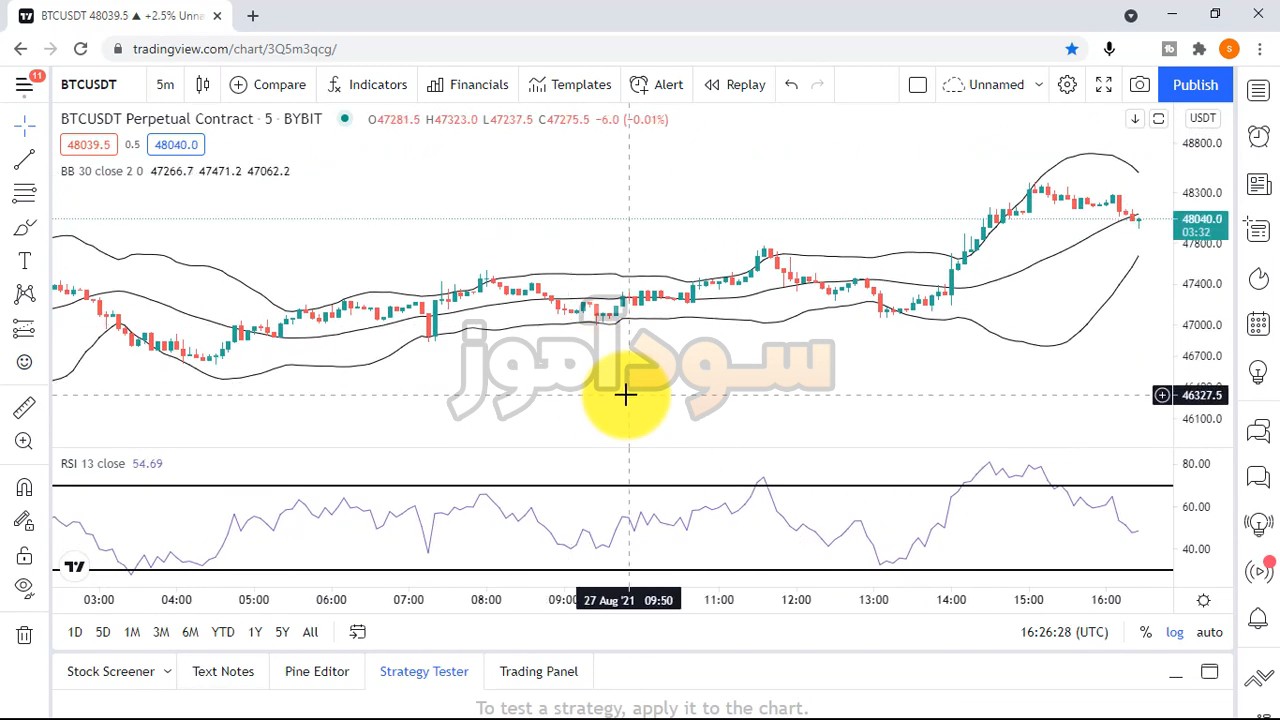1280x720 pixels.
Task: Select the crosshair cursor tool
Action: point(25,125)
